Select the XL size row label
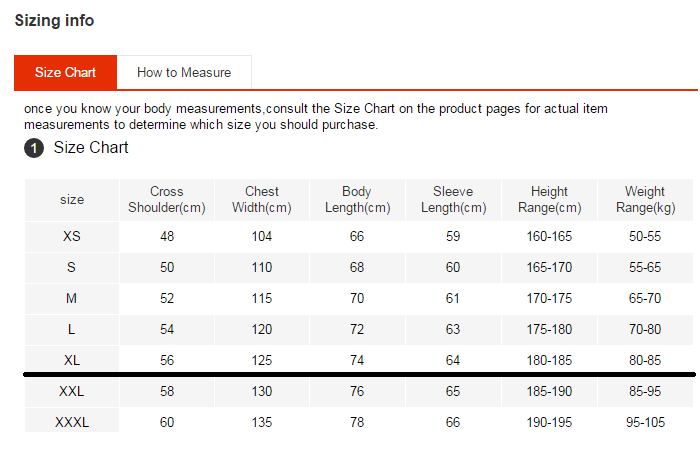 pyautogui.click(x=72, y=360)
